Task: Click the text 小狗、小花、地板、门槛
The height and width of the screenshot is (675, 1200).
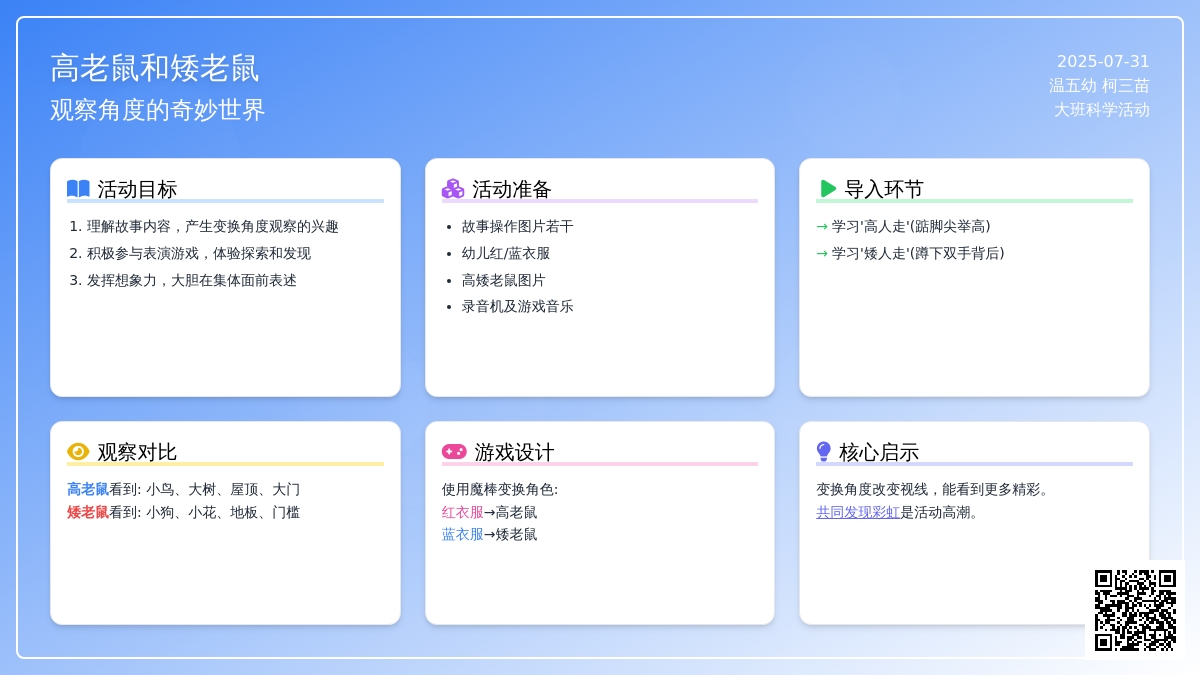Action: 223,512
